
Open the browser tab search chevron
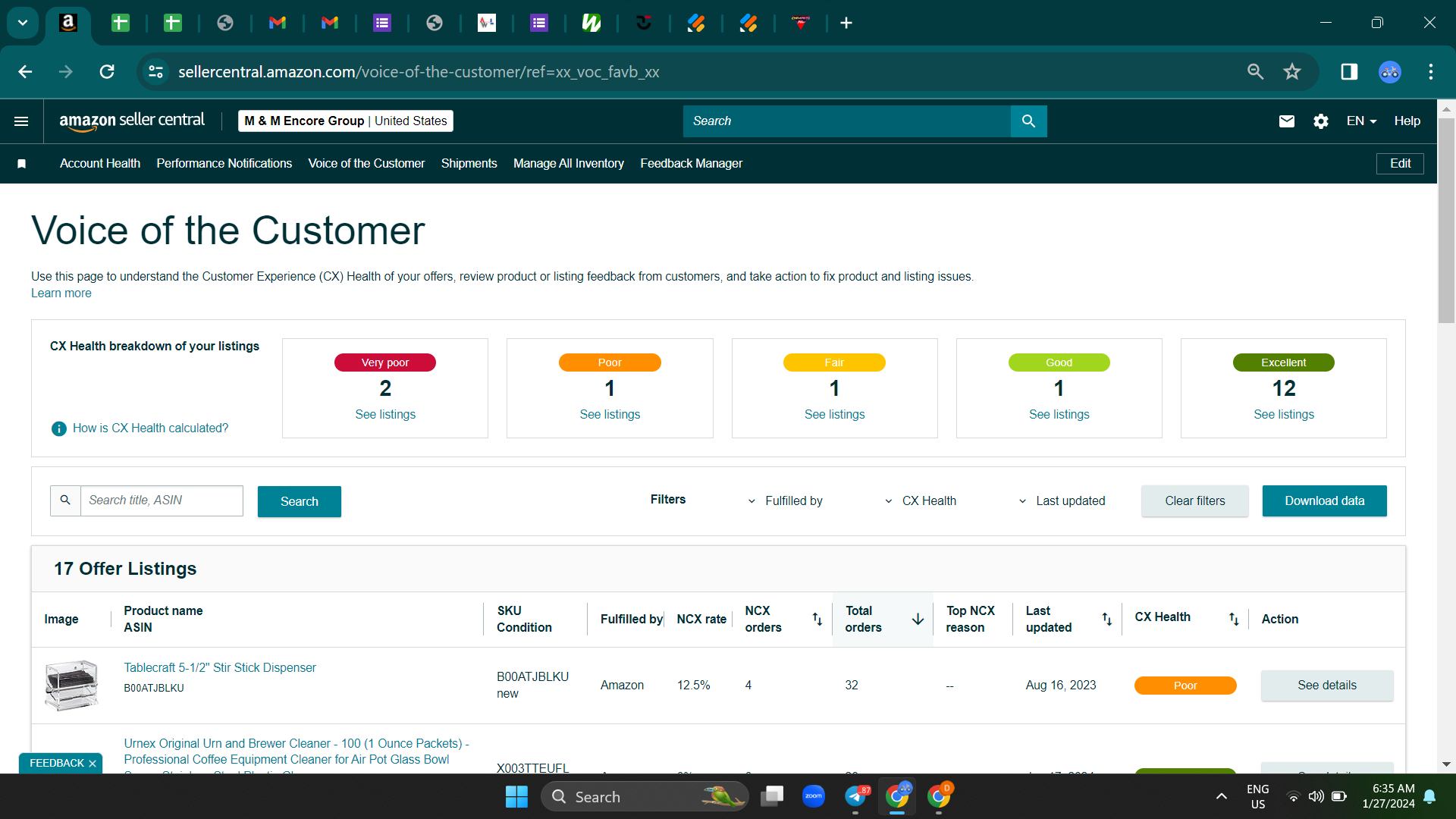[23, 23]
